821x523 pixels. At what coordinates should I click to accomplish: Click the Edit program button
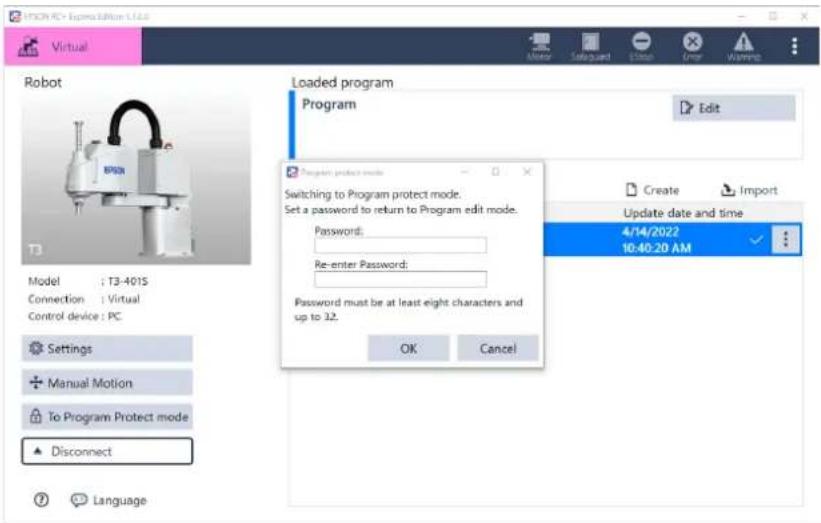click(734, 108)
